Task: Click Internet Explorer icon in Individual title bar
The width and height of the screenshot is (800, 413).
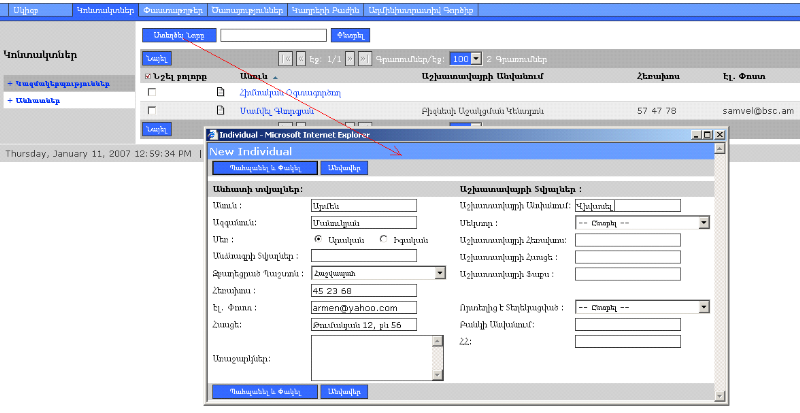Action: click(213, 134)
